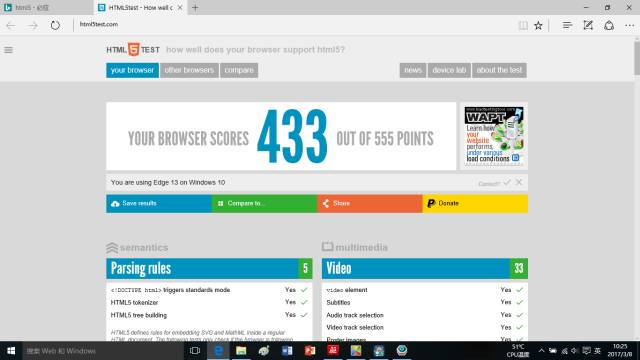The height and width of the screenshot is (360, 640).
Task: Click the green Compare to button
Action: (x=264, y=203)
